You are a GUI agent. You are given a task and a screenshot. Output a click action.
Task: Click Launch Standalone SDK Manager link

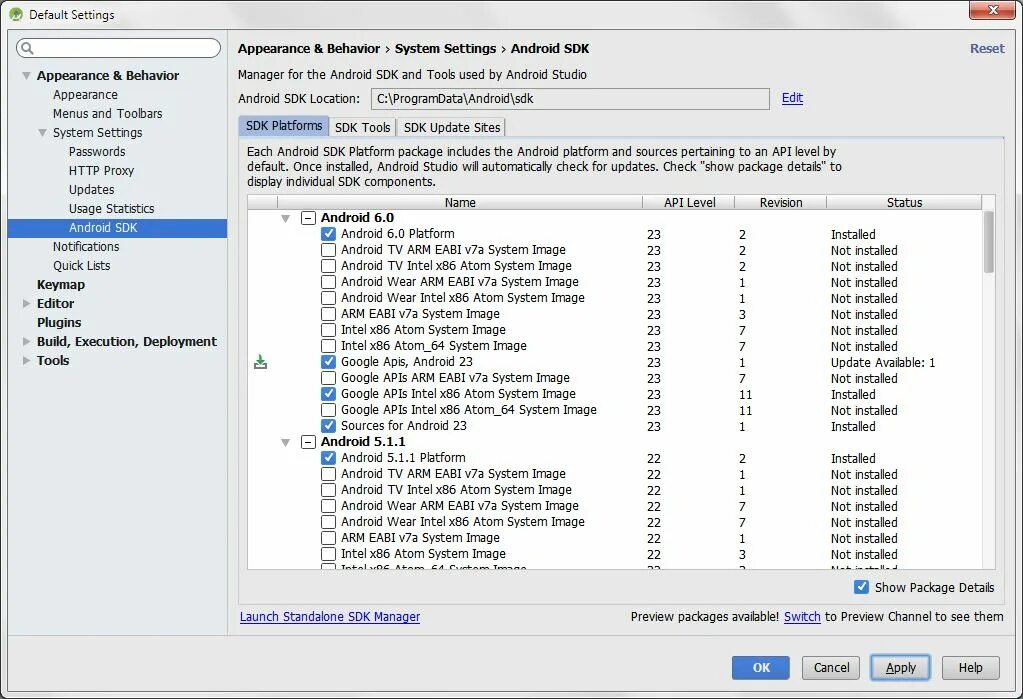[x=329, y=617]
